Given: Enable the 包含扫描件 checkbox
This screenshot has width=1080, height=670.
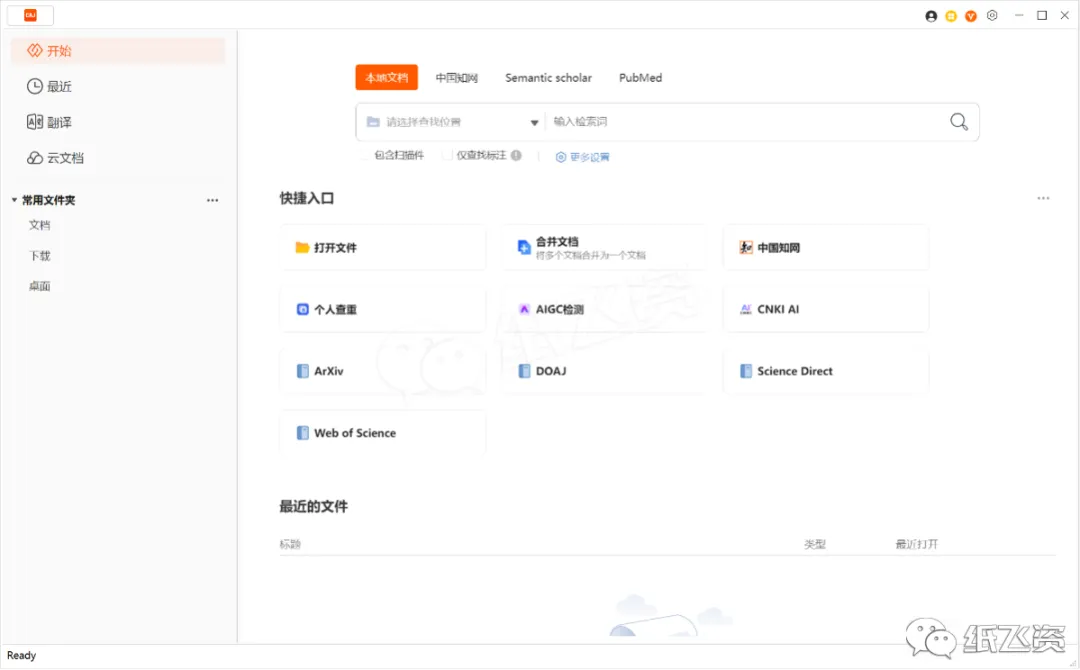Looking at the screenshot, I should tap(365, 156).
